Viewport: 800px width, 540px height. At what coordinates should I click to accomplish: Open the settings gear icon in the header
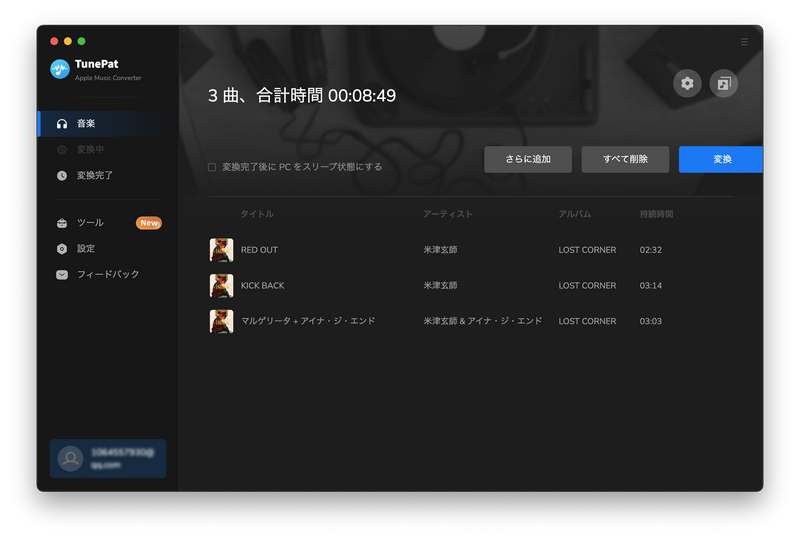click(x=687, y=83)
